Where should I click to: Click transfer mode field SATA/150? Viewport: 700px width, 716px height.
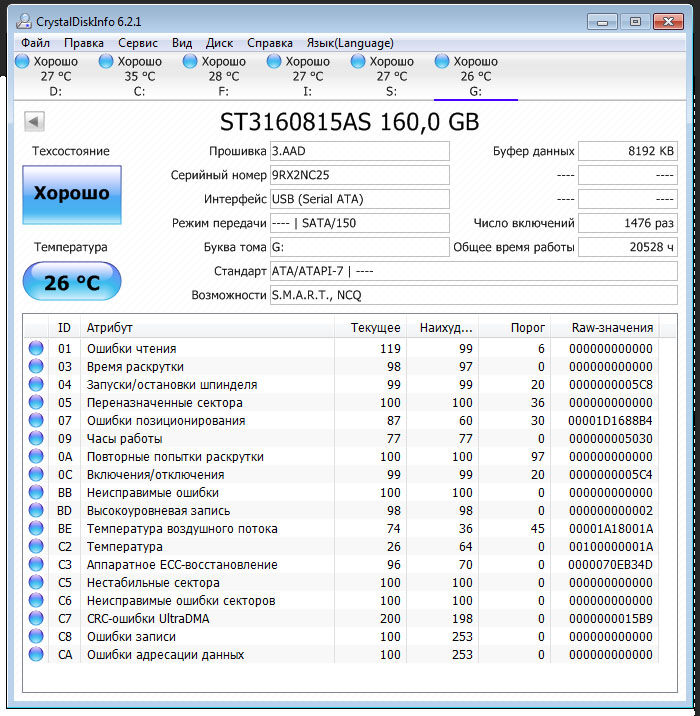[x=359, y=223]
